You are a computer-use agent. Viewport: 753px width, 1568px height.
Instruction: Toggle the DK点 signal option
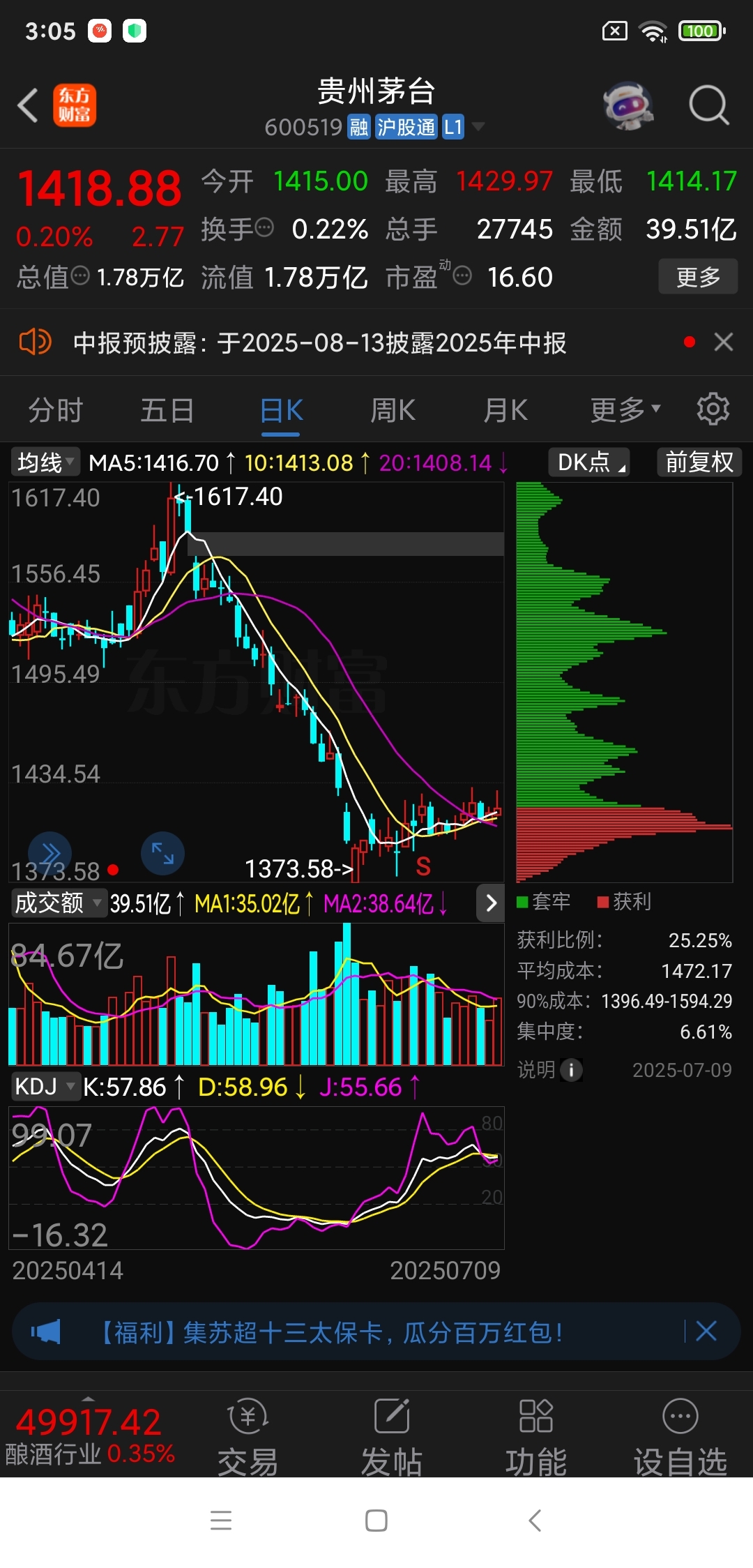[590, 462]
